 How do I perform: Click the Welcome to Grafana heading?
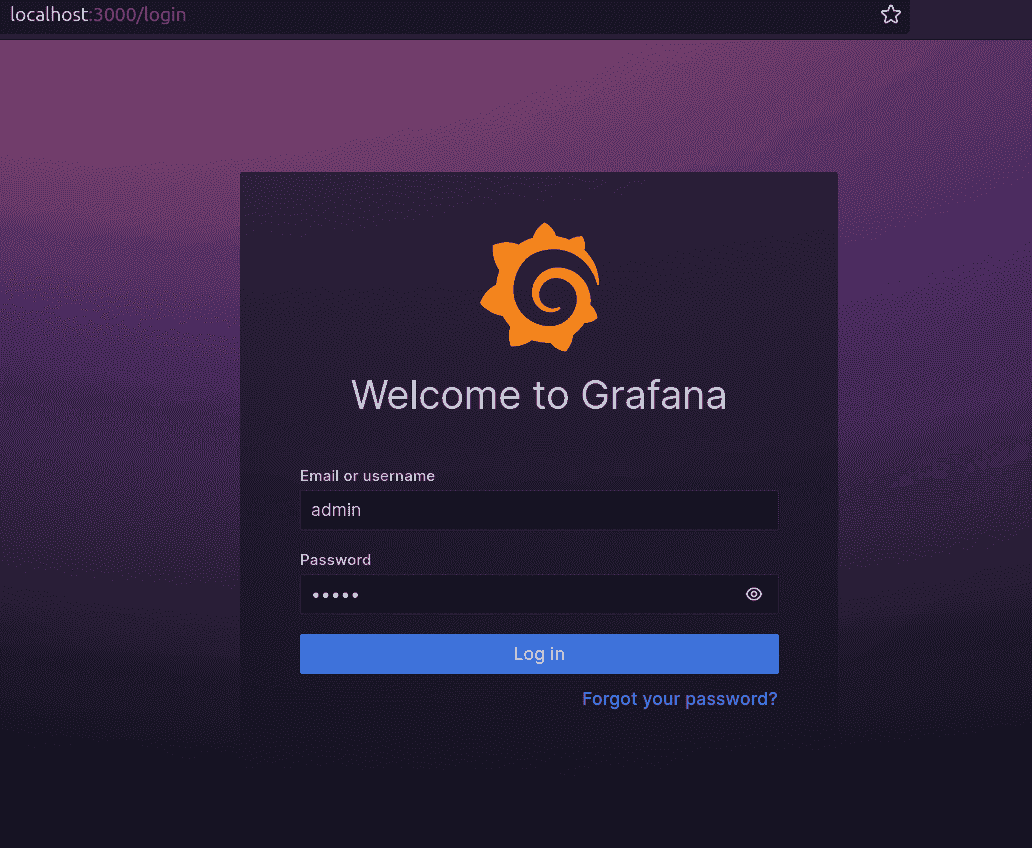pyautogui.click(x=539, y=395)
